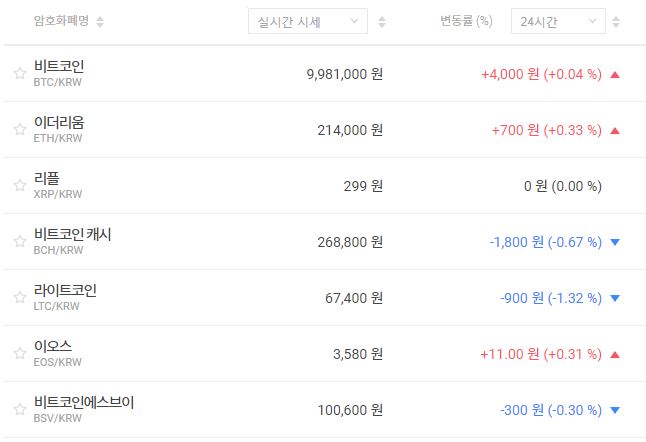The image size is (646, 442).
Task: Mark EOS as favorite star
Action: 19,353
